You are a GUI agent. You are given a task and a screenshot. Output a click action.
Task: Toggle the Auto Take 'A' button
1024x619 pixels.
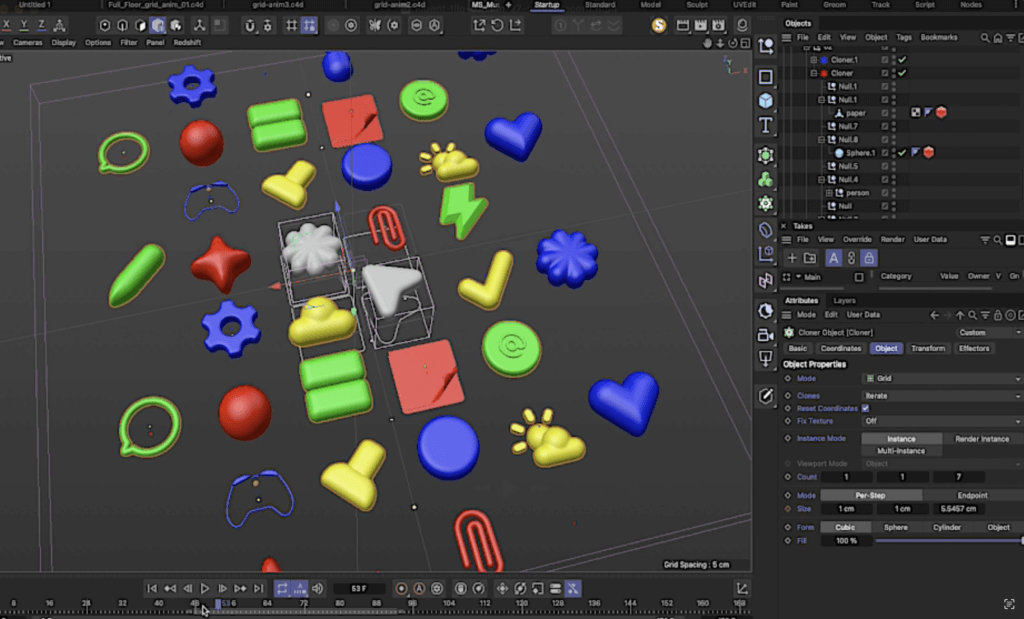coord(833,258)
